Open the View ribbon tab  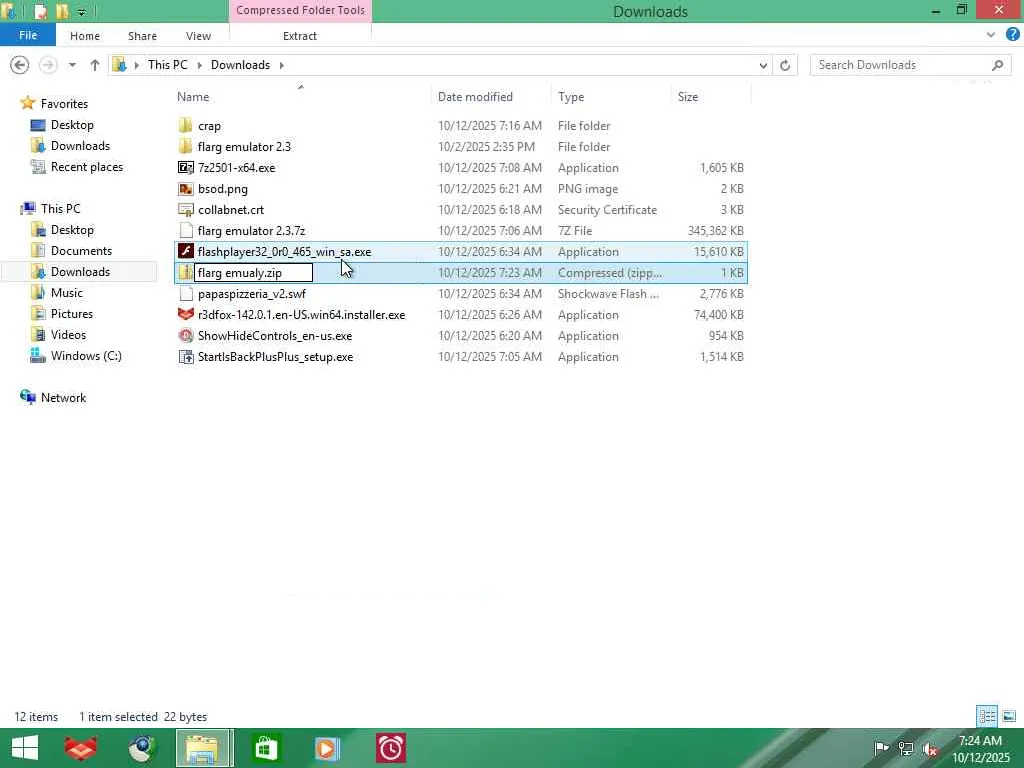(x=198, y=36)
